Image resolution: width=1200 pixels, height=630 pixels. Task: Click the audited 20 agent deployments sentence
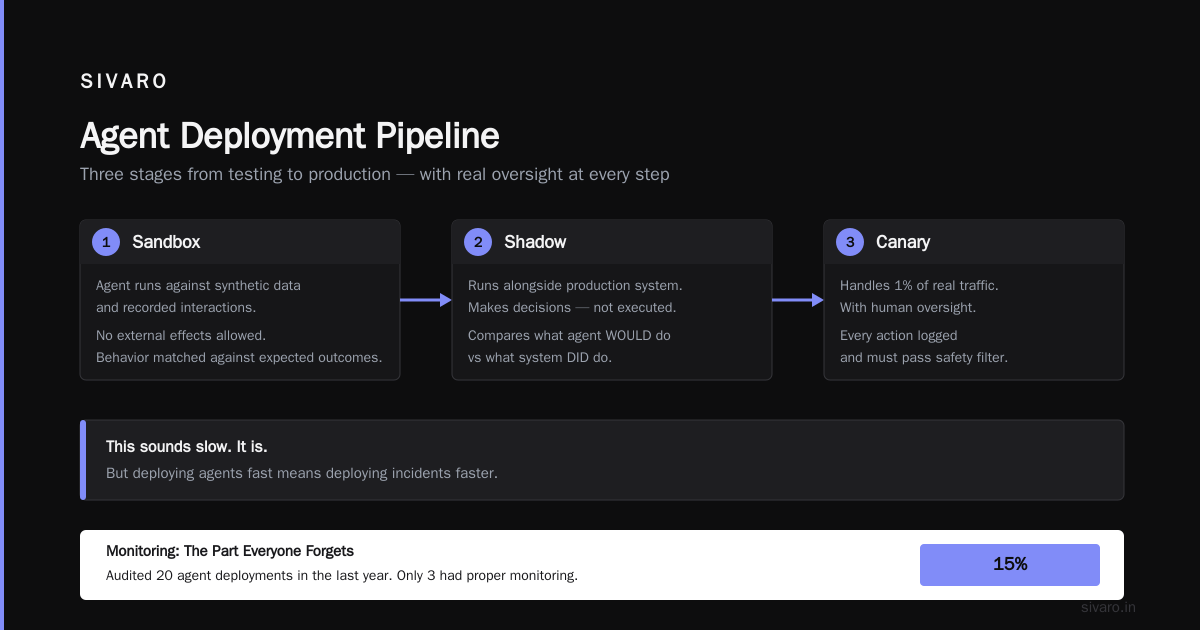(342, 575)
